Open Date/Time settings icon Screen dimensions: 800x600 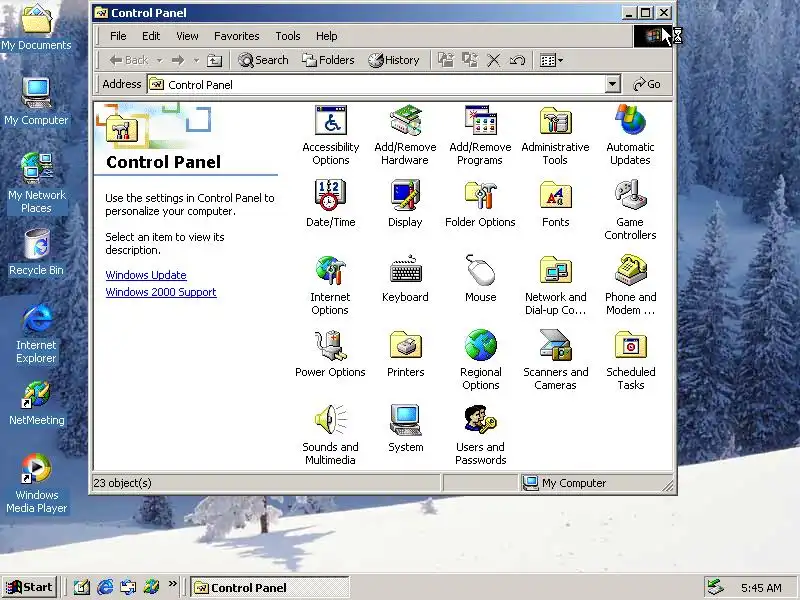point(331,195)
